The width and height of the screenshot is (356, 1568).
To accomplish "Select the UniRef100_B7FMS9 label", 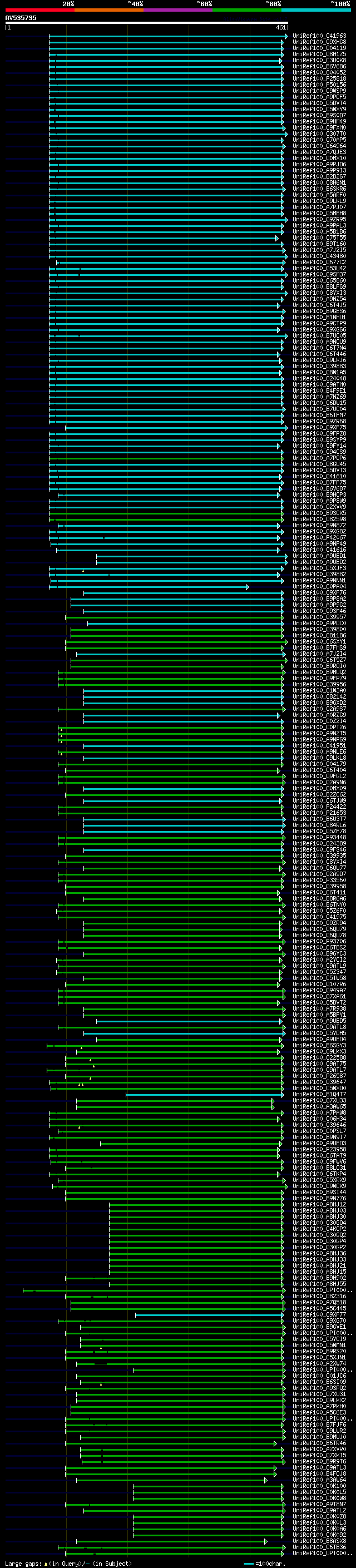I will 319,647.
